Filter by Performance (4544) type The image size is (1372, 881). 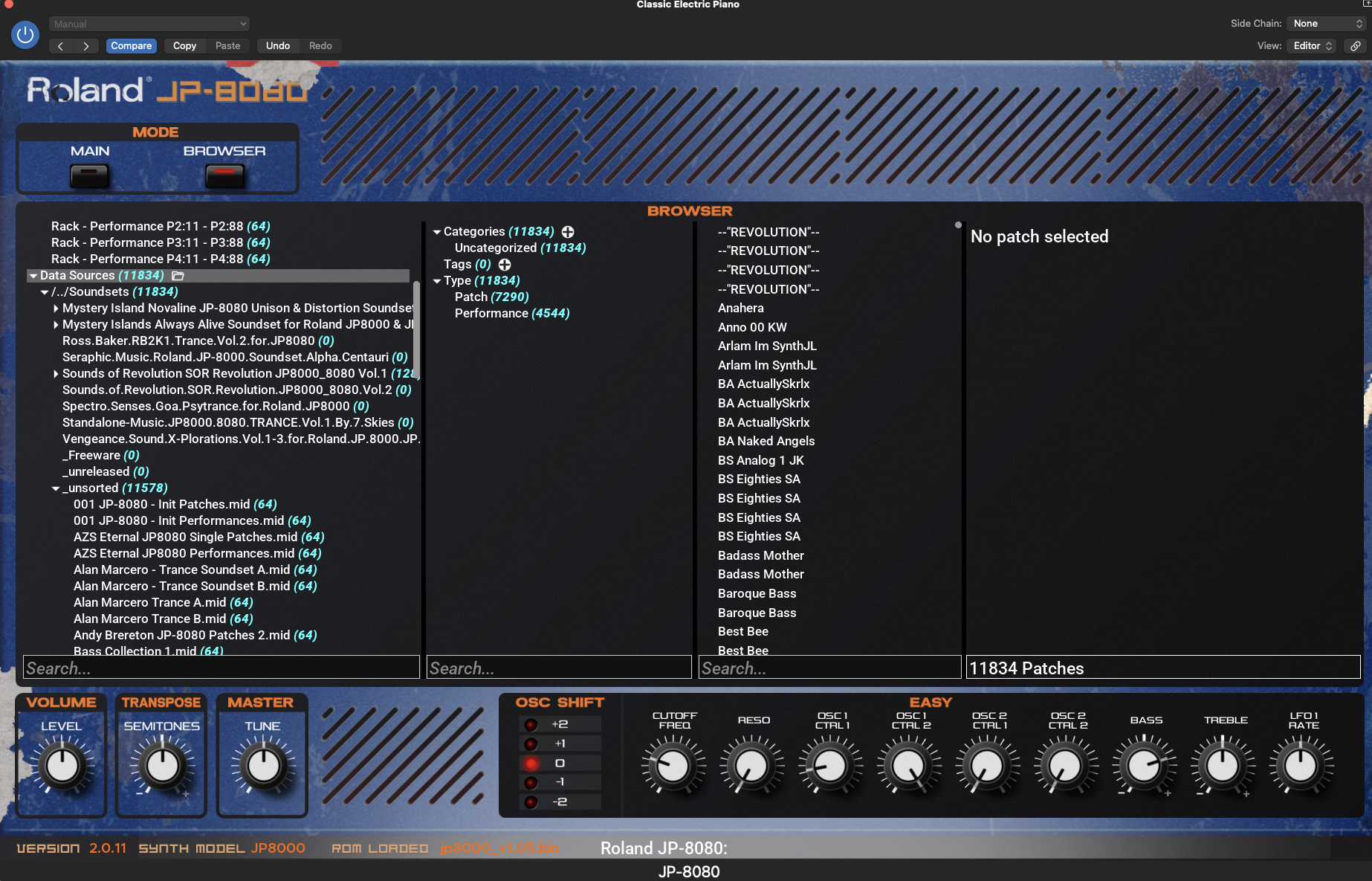point(512,314)
